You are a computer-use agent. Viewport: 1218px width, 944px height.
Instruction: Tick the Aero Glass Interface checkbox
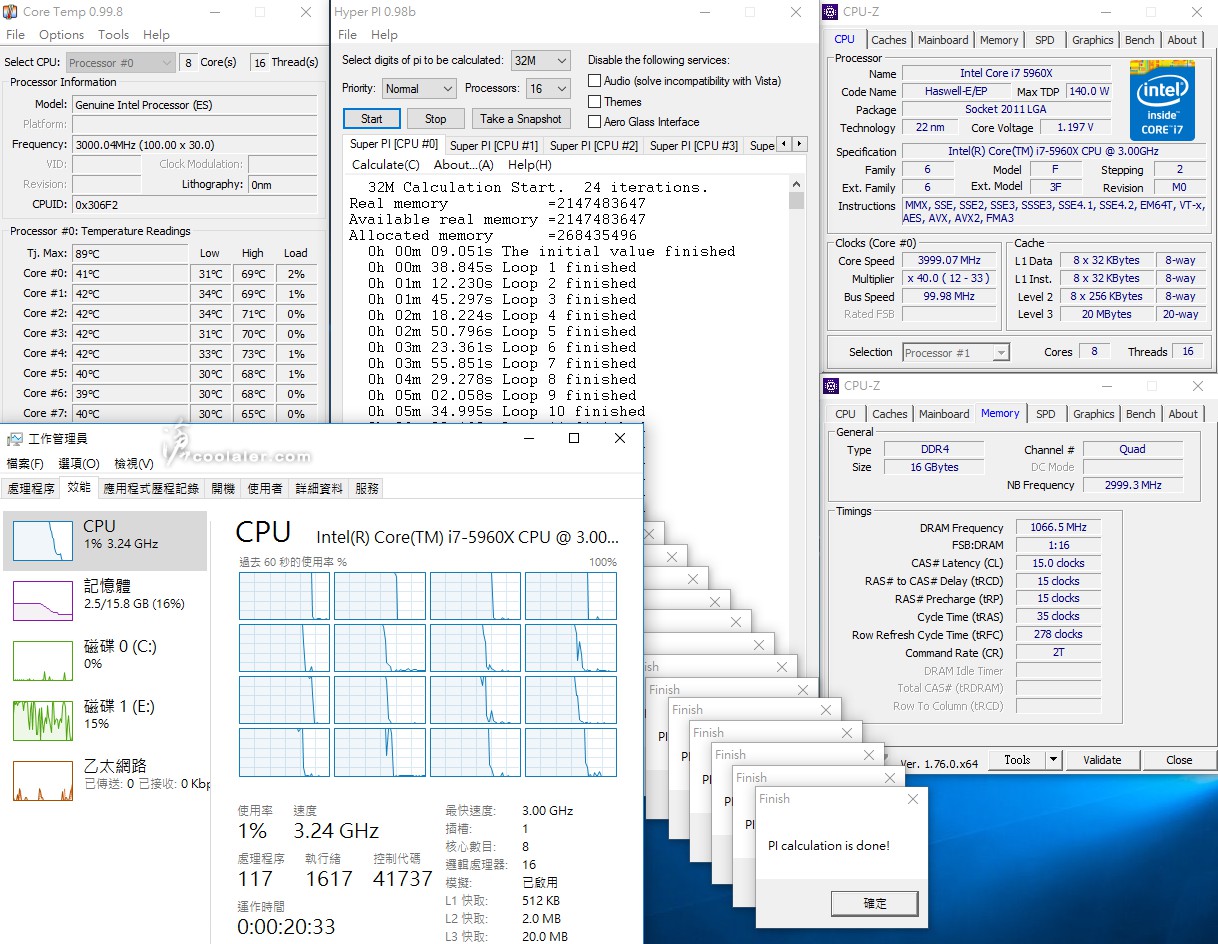(595, 122)
